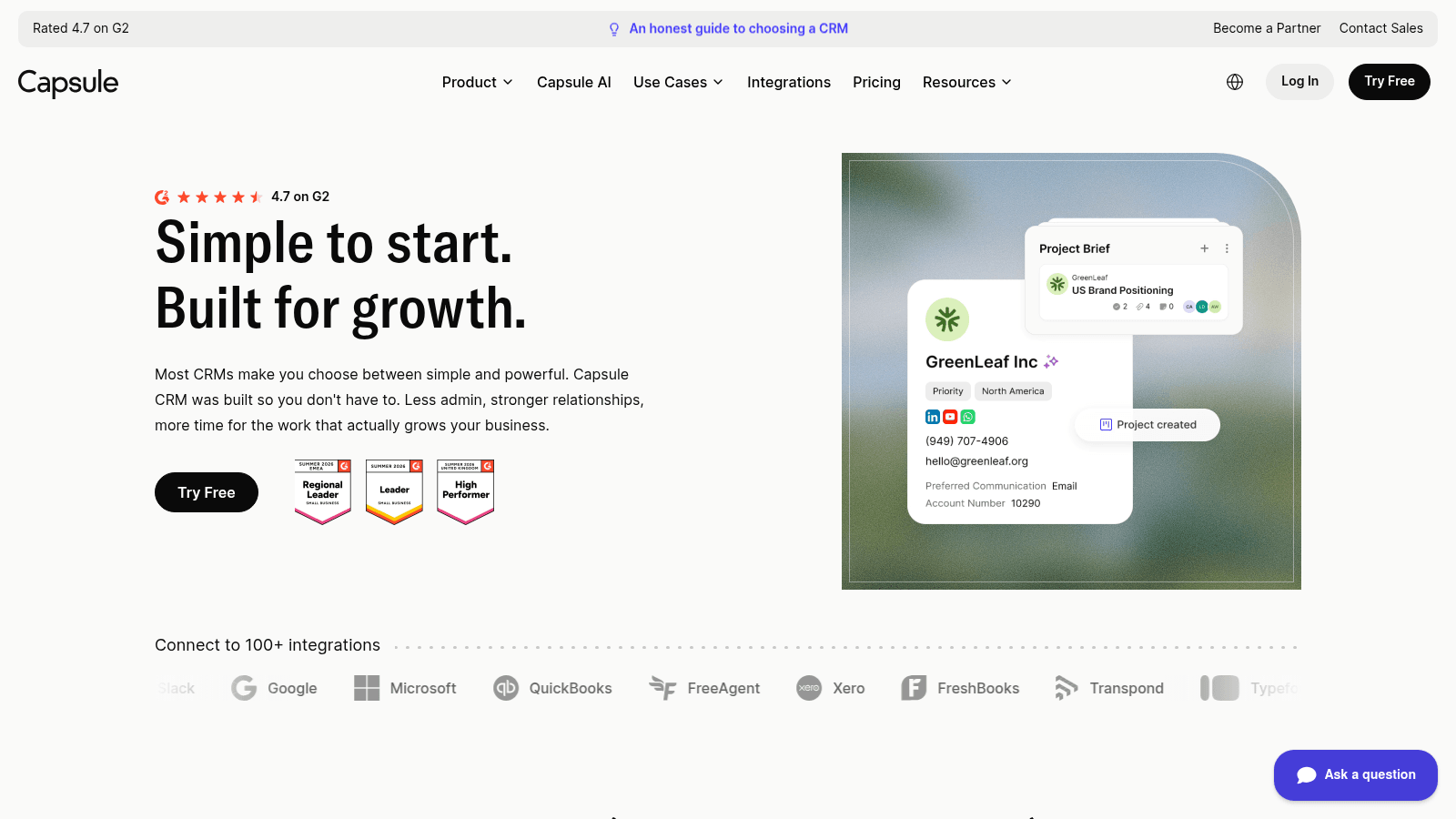Click the 4.7 on G2 rating text
The width and height of the screenshot is (1456, 819).
click(300, 197)
